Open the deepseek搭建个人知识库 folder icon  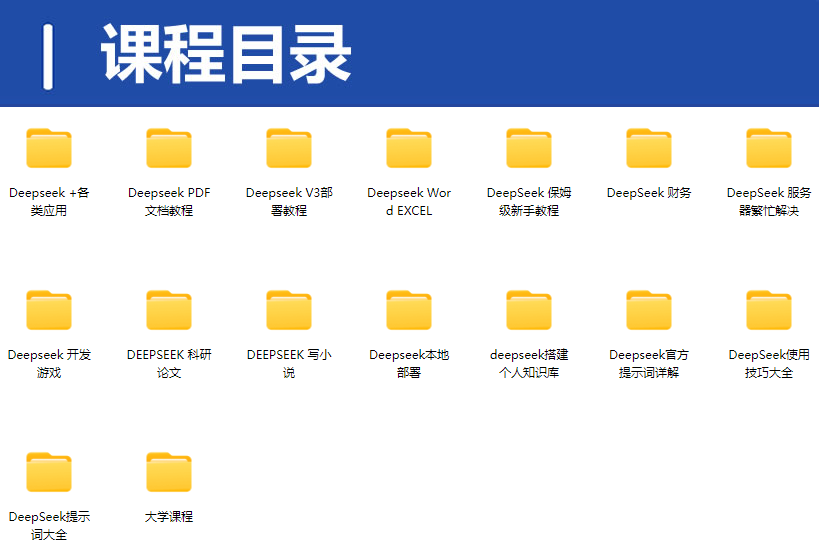(529, 310)
